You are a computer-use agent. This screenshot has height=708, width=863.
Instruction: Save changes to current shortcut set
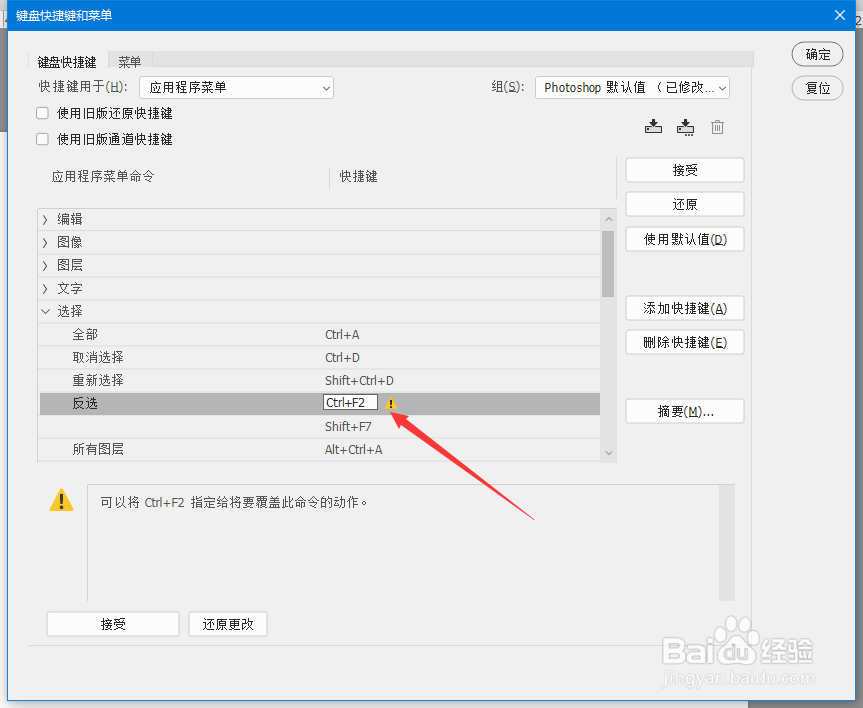[653, 126]
